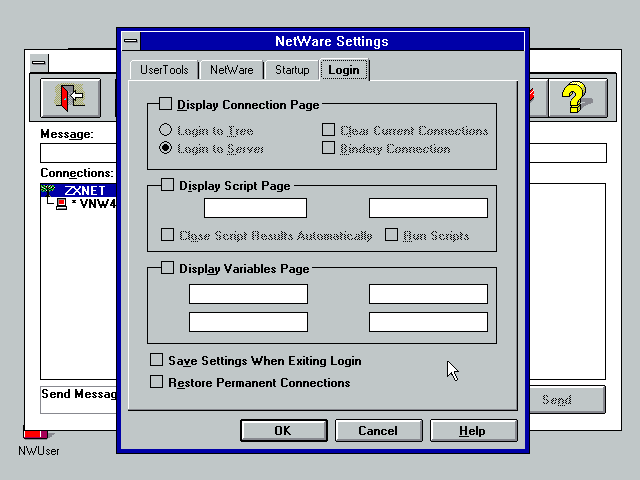
Task: Switch to the UserTools tab
Action: (x=164, y=70)
